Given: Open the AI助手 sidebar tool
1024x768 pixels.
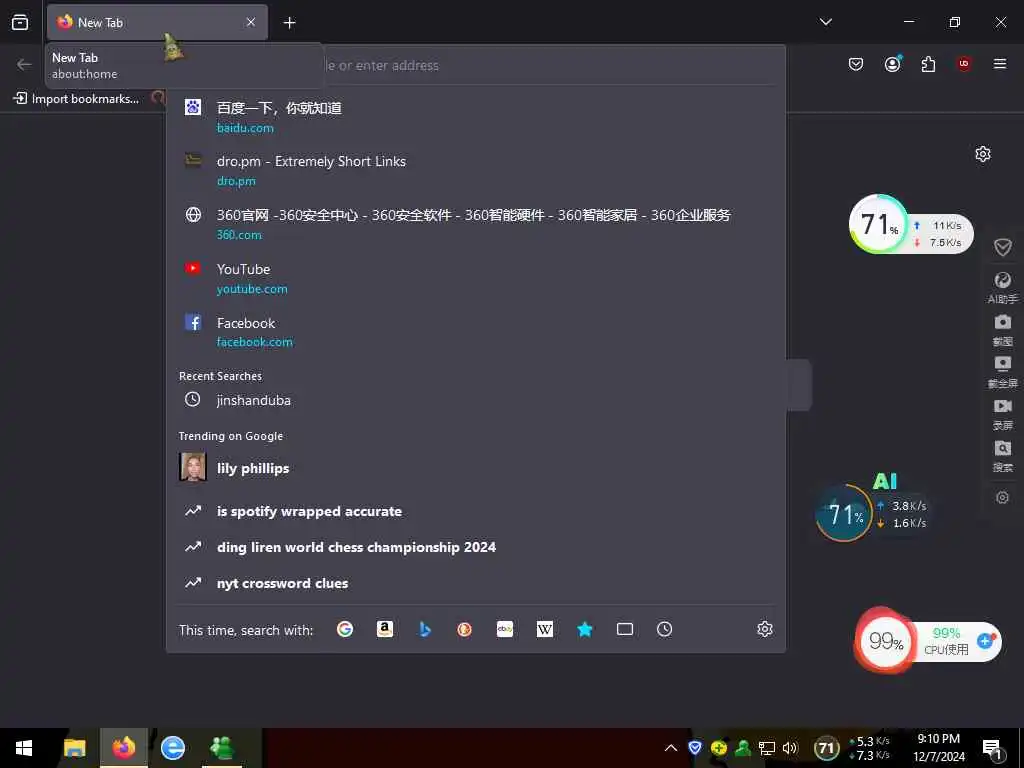Looking at the screenshot, I should point(1002,287).
